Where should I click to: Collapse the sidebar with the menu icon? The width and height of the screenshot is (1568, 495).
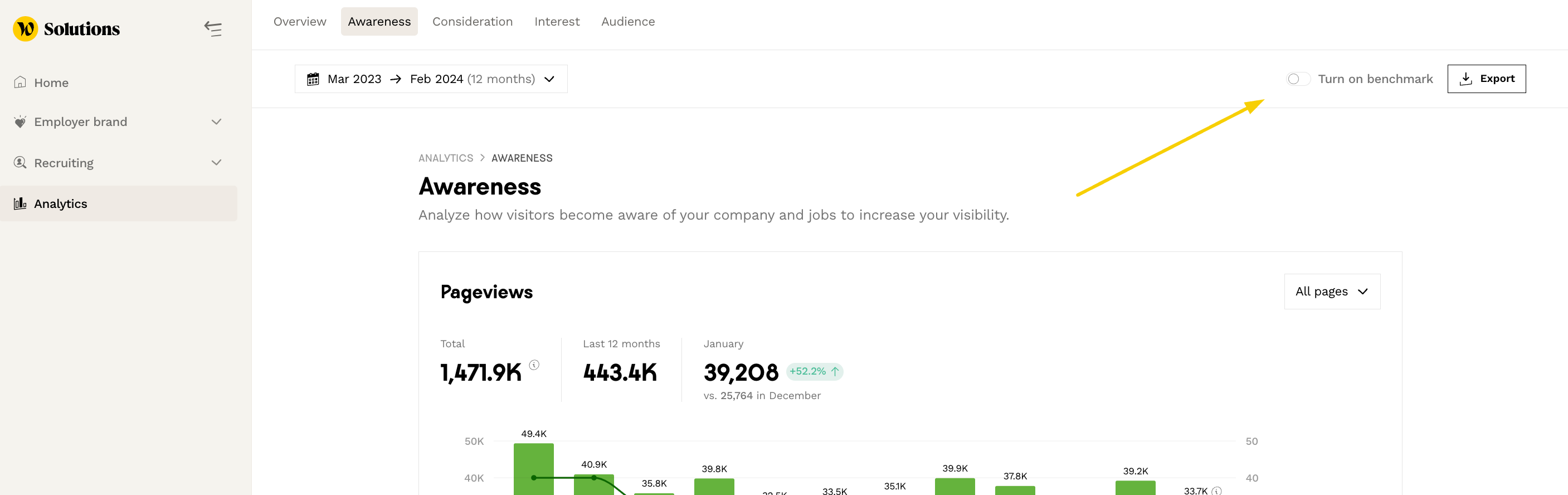(x=213, y=28)
